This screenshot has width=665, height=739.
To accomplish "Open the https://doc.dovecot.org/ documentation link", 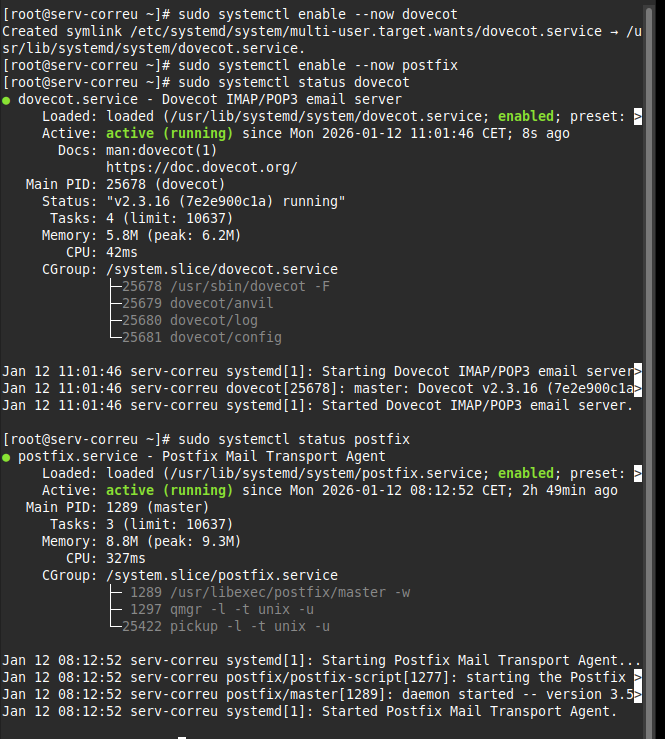I will point(201,167).
